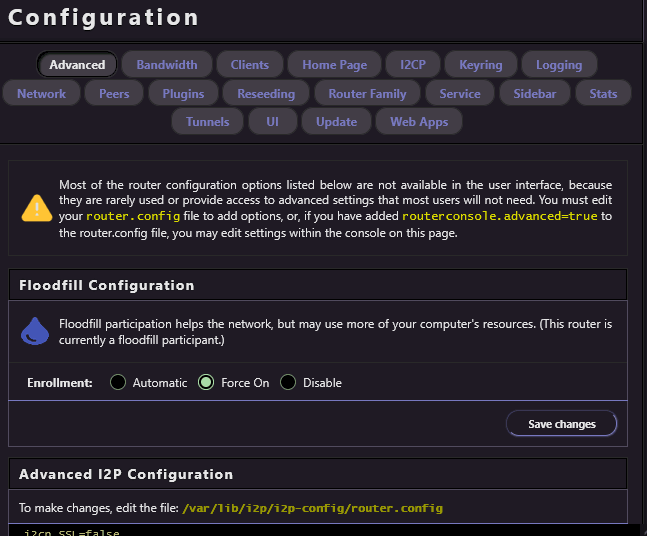The width and height of the screenshot is (647, 536).
Task: Open the Stats tab
Action: tap(603, 94)
